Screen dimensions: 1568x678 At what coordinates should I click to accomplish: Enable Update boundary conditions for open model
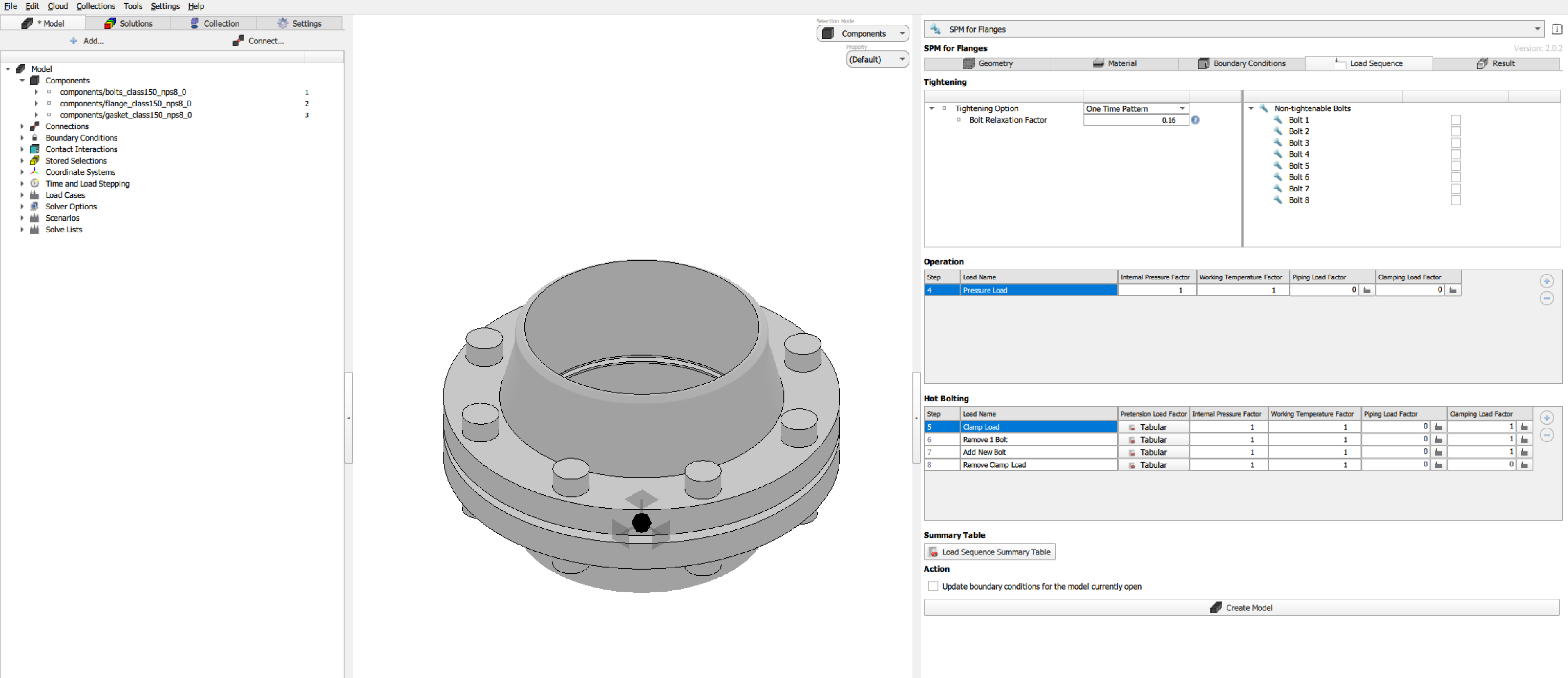pos(932,586)
